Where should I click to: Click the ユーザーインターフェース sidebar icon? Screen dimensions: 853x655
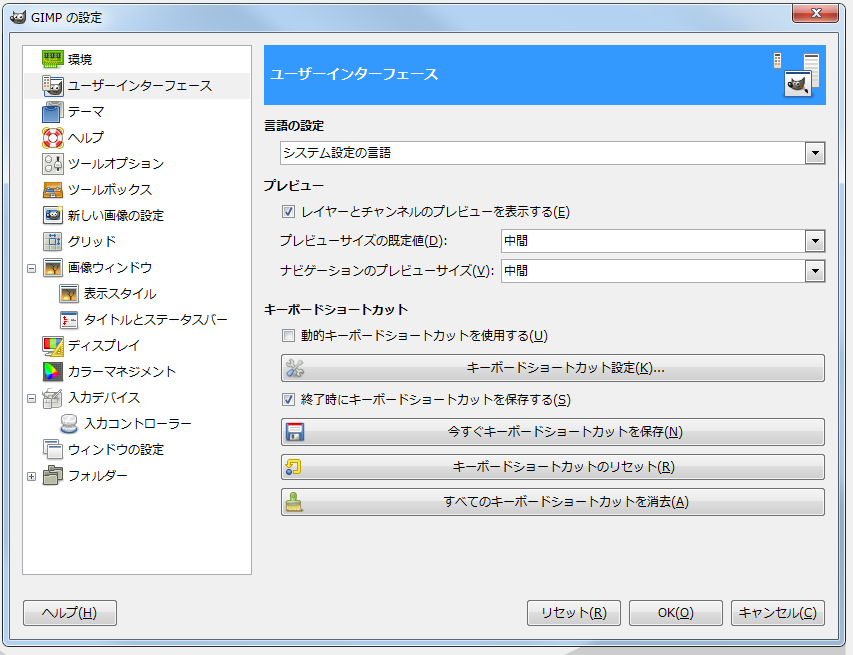53,85
